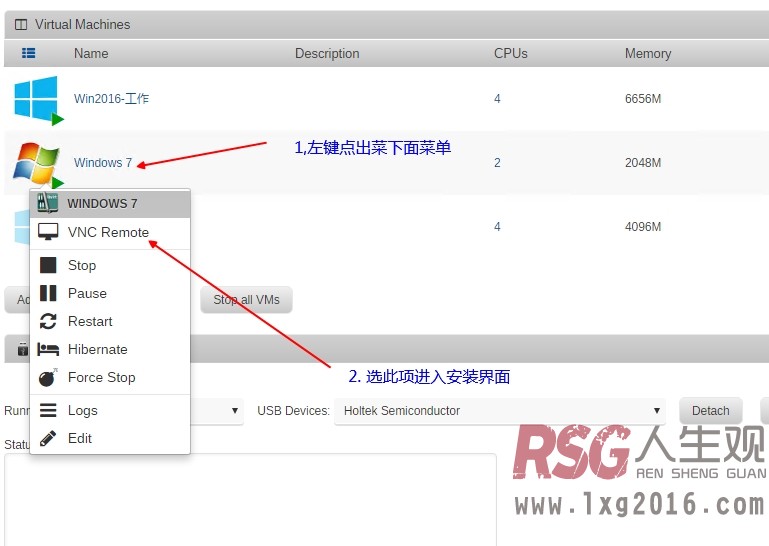Choose VNC Remote from the context menu
Image resolution: width=769 pixels, height=546 pixels.
click(110, 232)
